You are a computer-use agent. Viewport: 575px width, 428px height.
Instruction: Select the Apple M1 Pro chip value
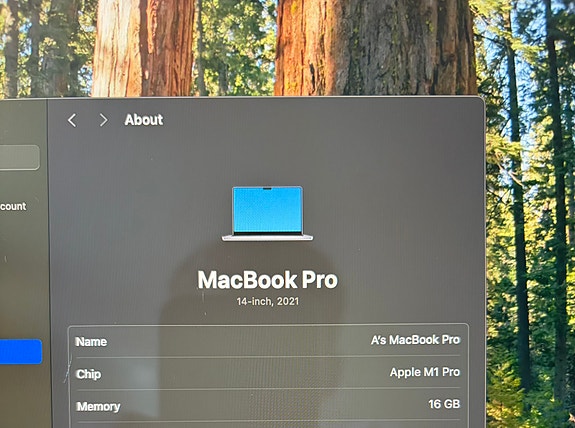(425, 372)
